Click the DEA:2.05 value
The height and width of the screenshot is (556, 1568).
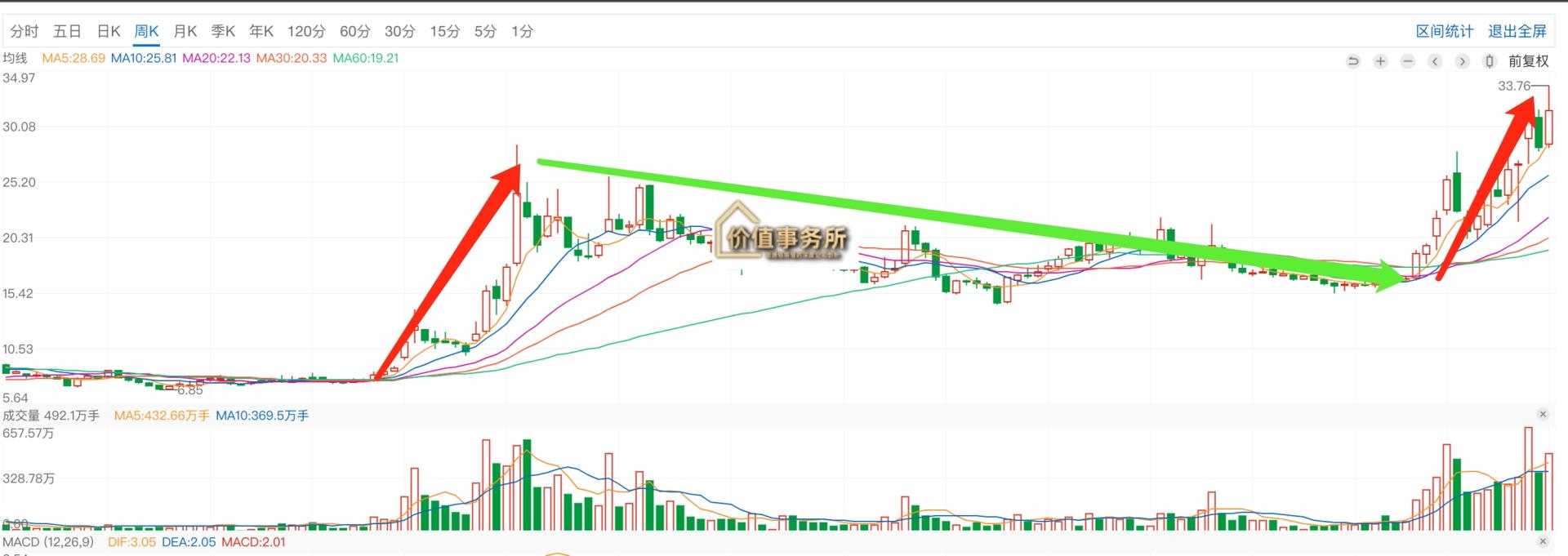pyautogui.click(x=189, y=542)
